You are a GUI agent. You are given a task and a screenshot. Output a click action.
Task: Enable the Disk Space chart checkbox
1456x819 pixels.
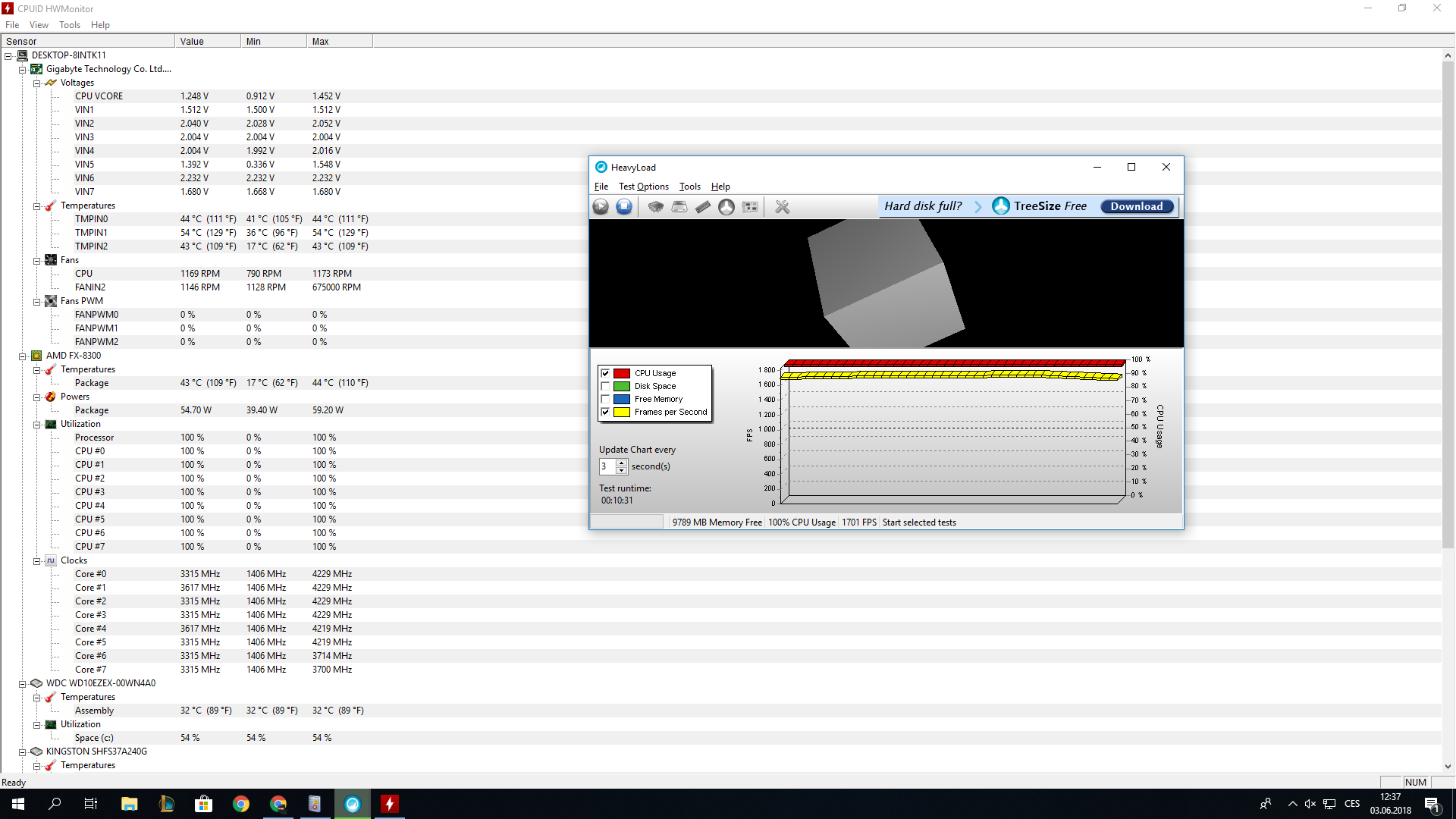pos(605,386)
